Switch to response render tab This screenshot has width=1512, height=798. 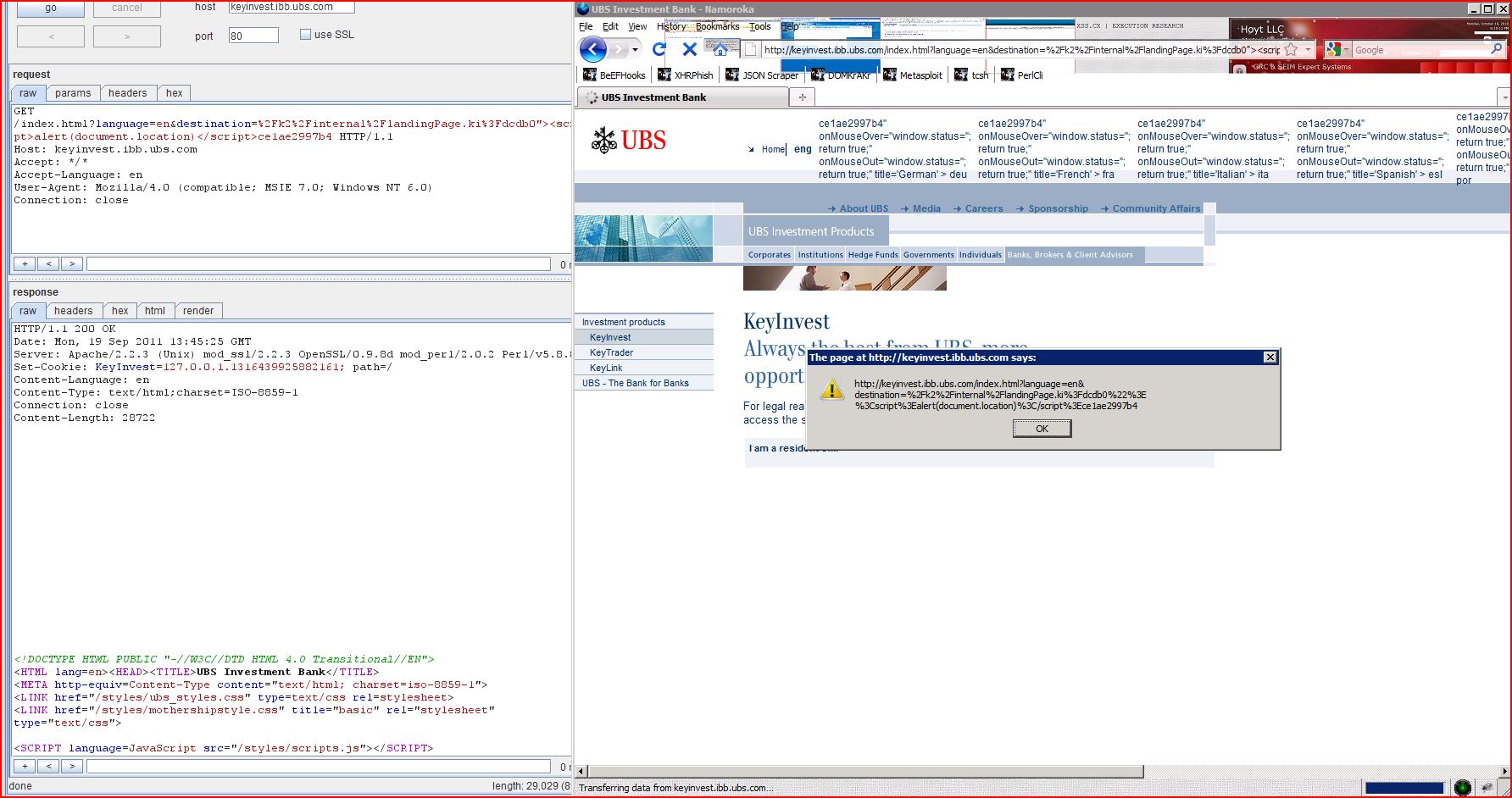[198, 311]
